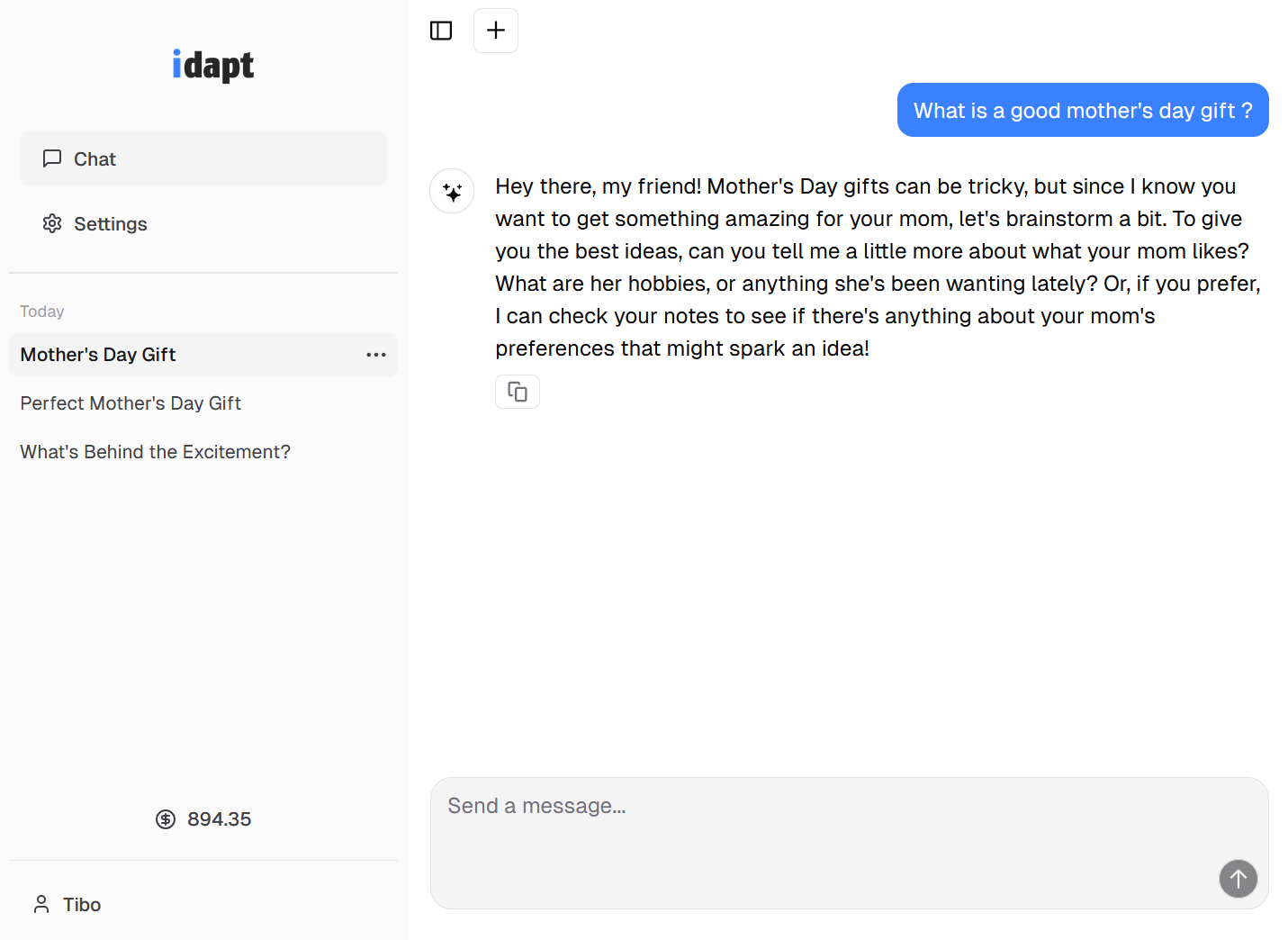Open the Chat section
Image resolution: width=1288 pixels, height=940 pixels.
point(203,158)
